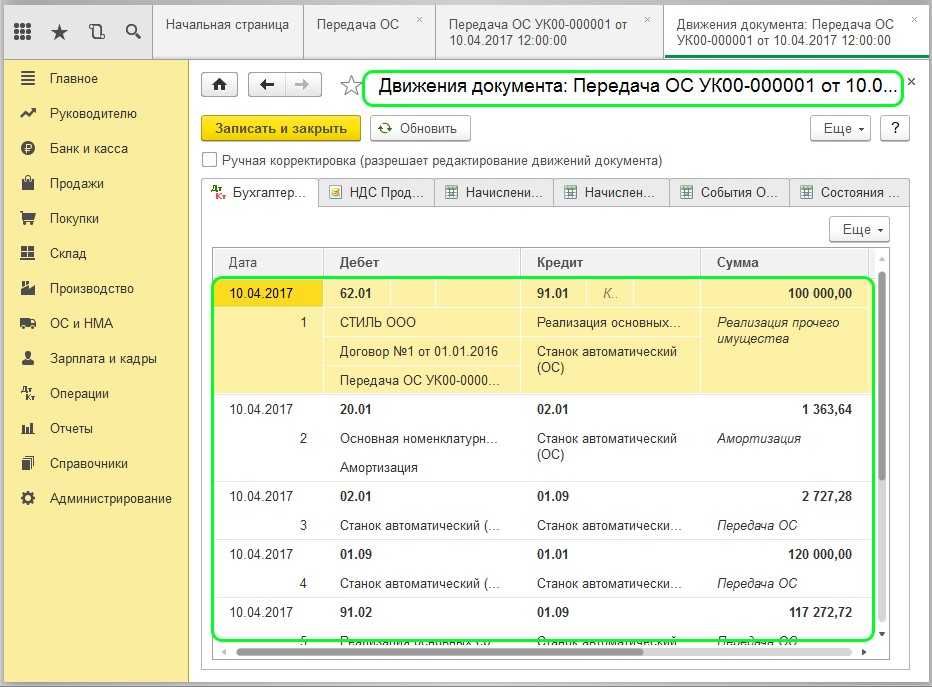Click Записать и закрыть button
Image resolution: width=932 pixels, height=687 pixels.
pos(281,128)
